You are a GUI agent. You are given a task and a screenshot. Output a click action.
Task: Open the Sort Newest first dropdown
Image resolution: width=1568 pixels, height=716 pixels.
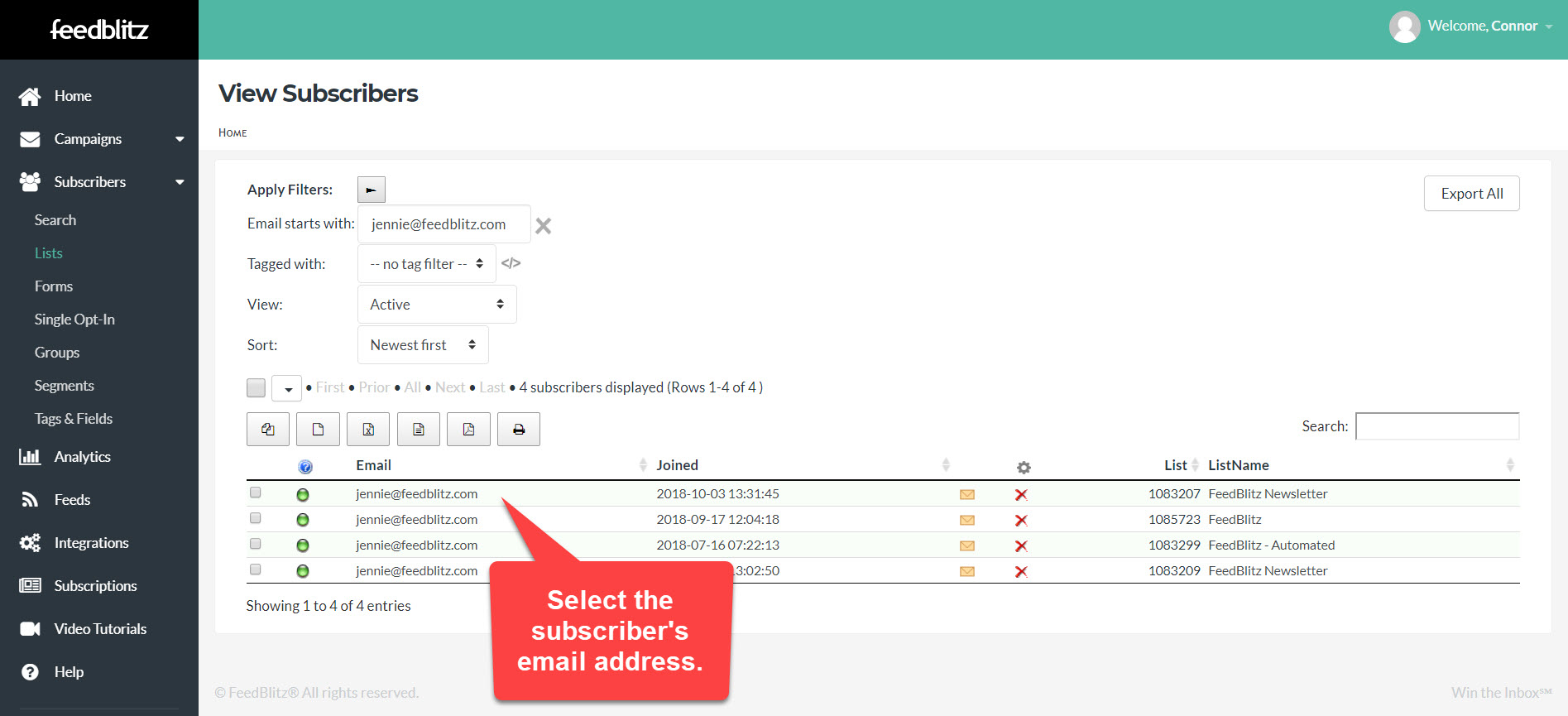(423, 345)
